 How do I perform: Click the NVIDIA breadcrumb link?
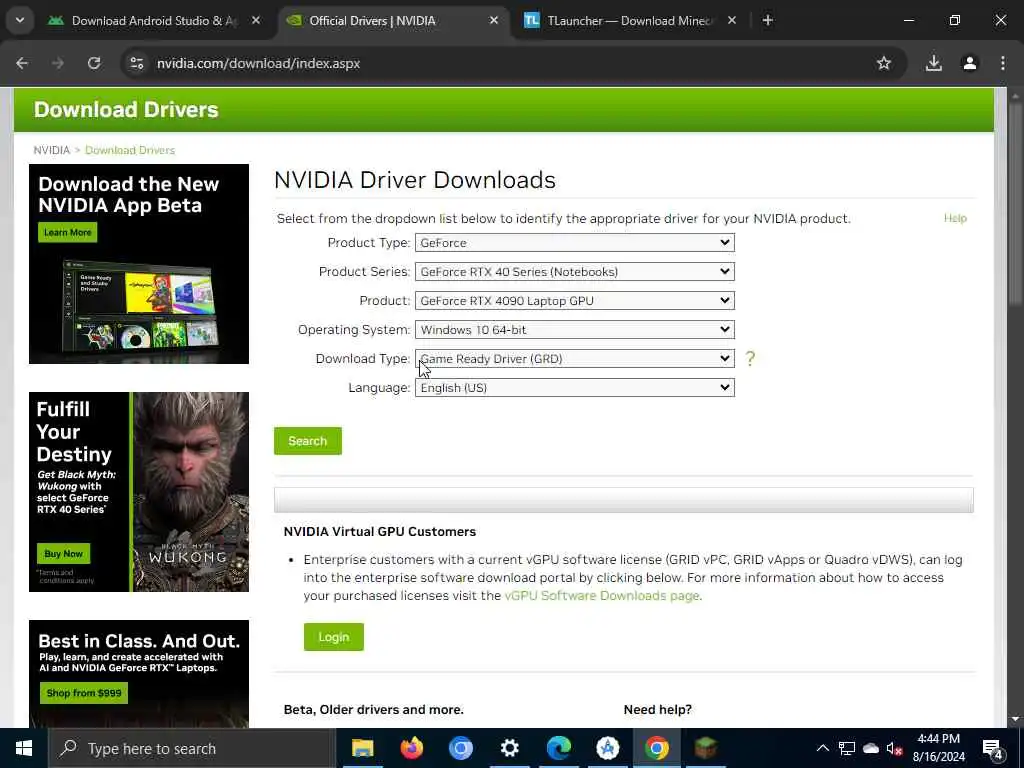click(52, 150)
